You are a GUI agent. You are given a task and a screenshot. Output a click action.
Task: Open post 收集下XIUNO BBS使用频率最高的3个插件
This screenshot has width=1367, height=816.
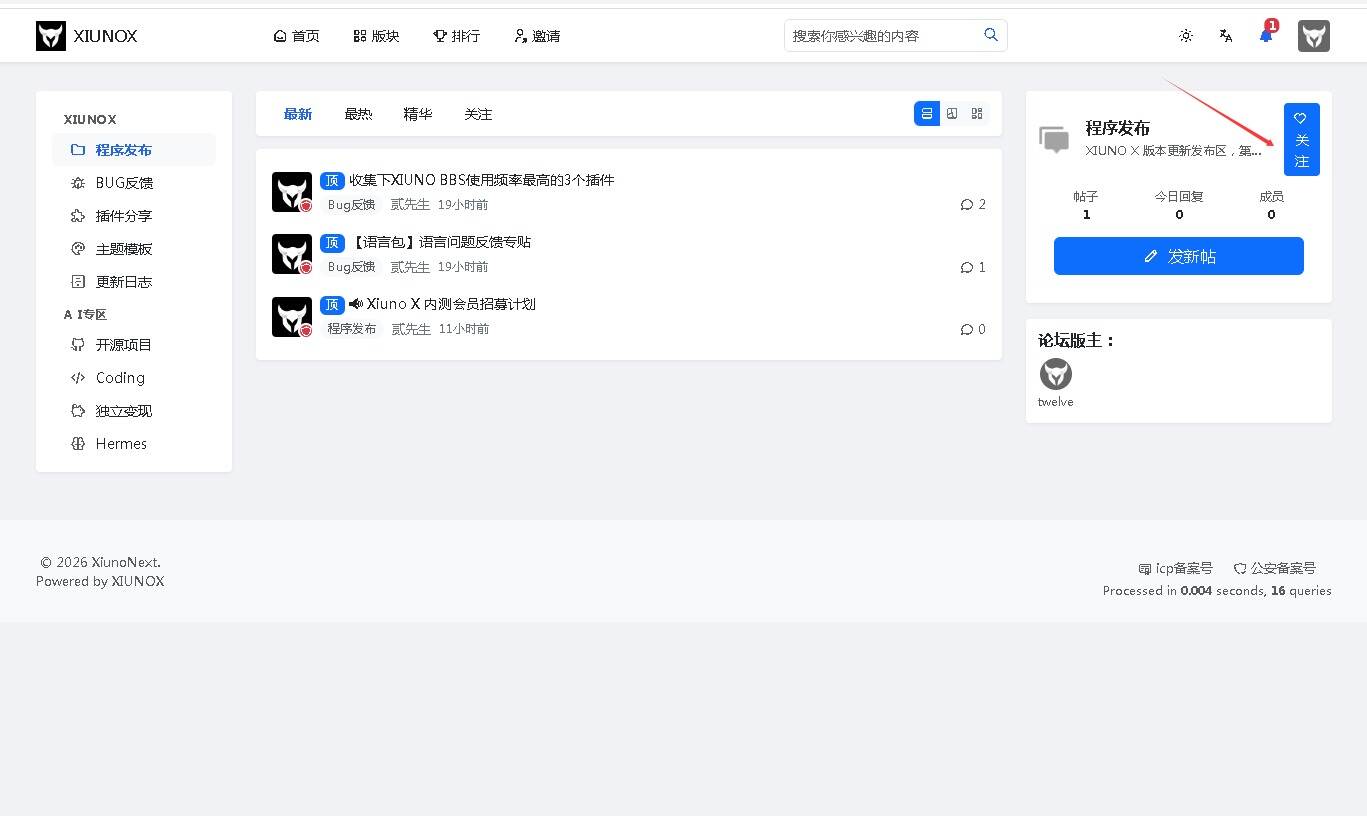coord(481,180)
